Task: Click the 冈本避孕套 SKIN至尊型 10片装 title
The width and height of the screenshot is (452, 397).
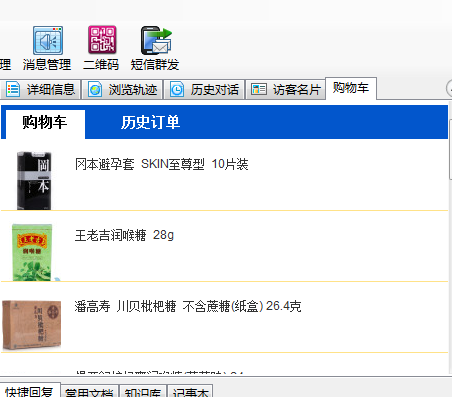Action: [x=162, y=164]
